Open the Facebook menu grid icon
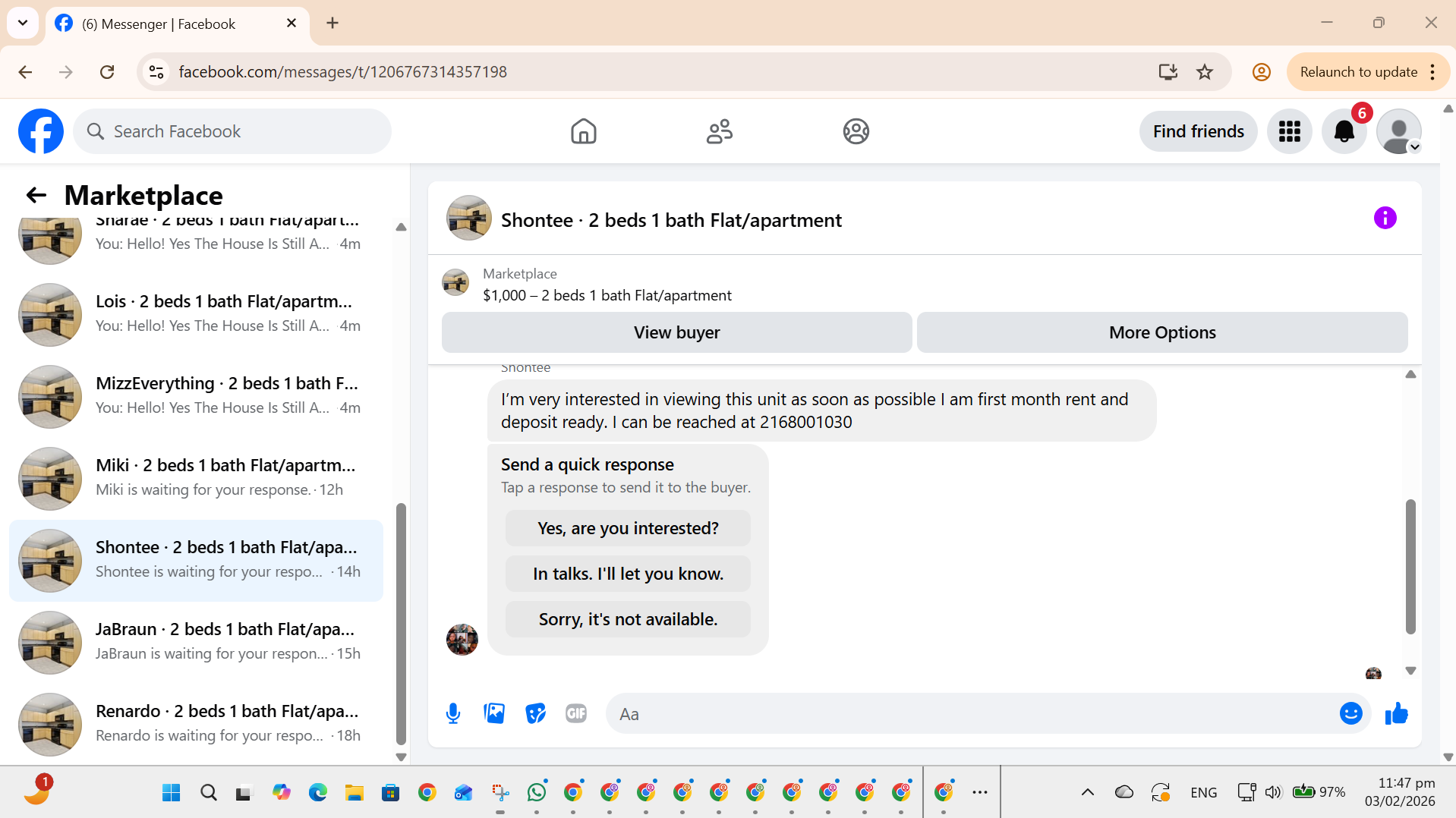 1289,131
